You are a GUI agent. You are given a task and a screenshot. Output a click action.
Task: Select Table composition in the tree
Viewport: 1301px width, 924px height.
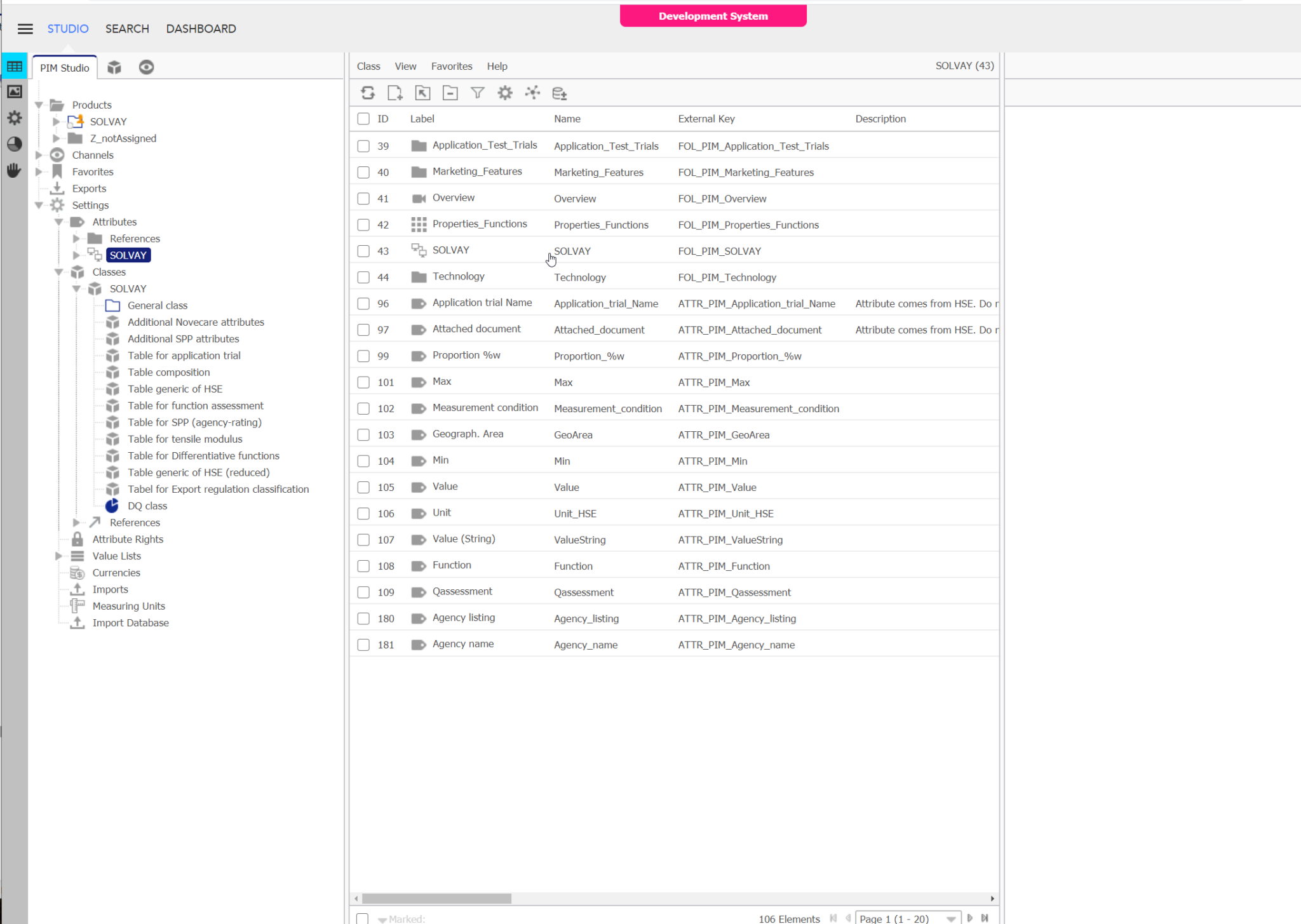pos(168,372)
